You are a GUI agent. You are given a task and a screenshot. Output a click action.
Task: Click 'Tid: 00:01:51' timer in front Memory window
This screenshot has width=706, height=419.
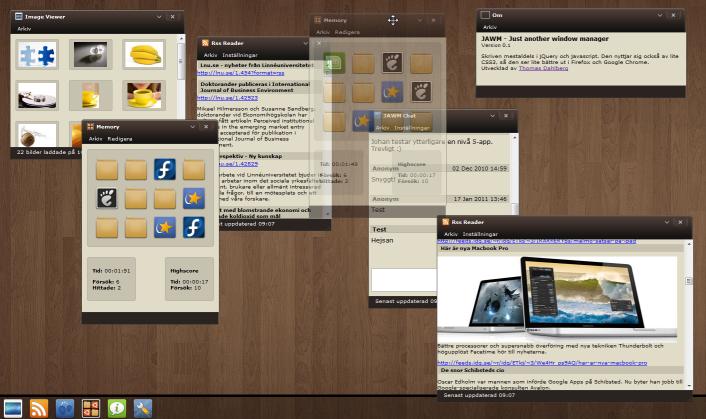click(x=111, y=271)
